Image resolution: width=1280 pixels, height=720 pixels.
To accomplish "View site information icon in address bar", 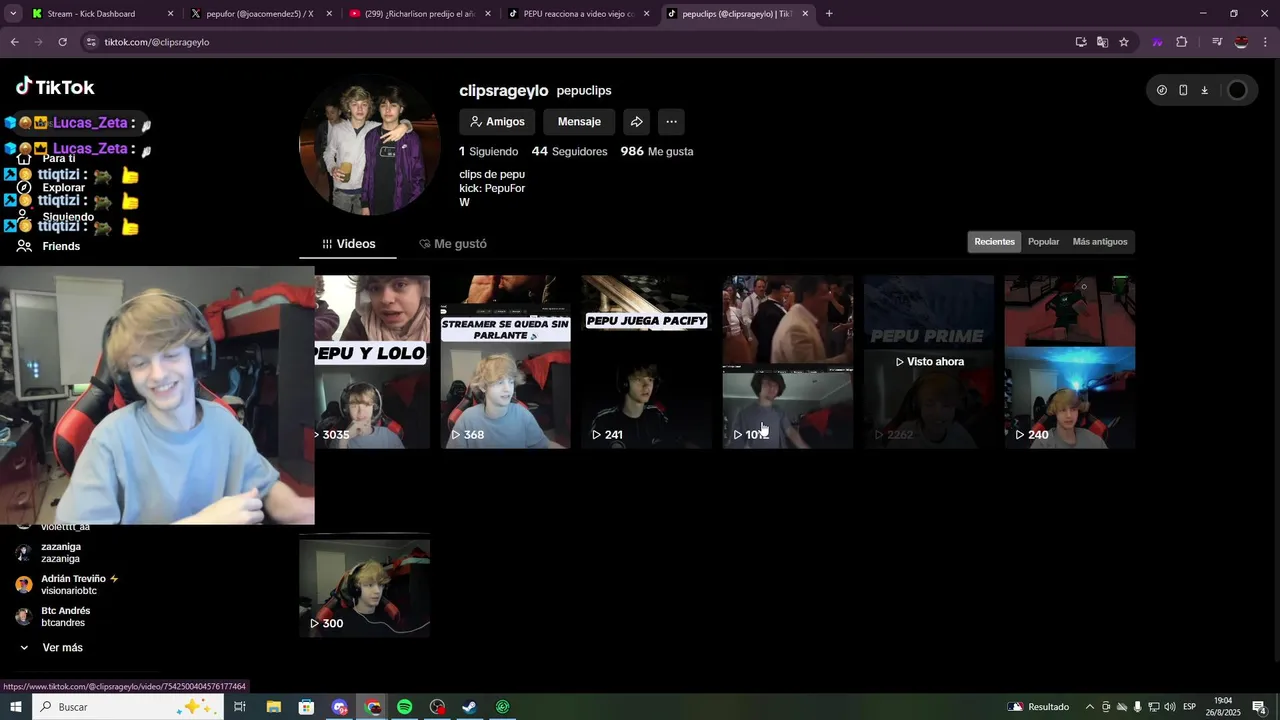I will 91,42.
